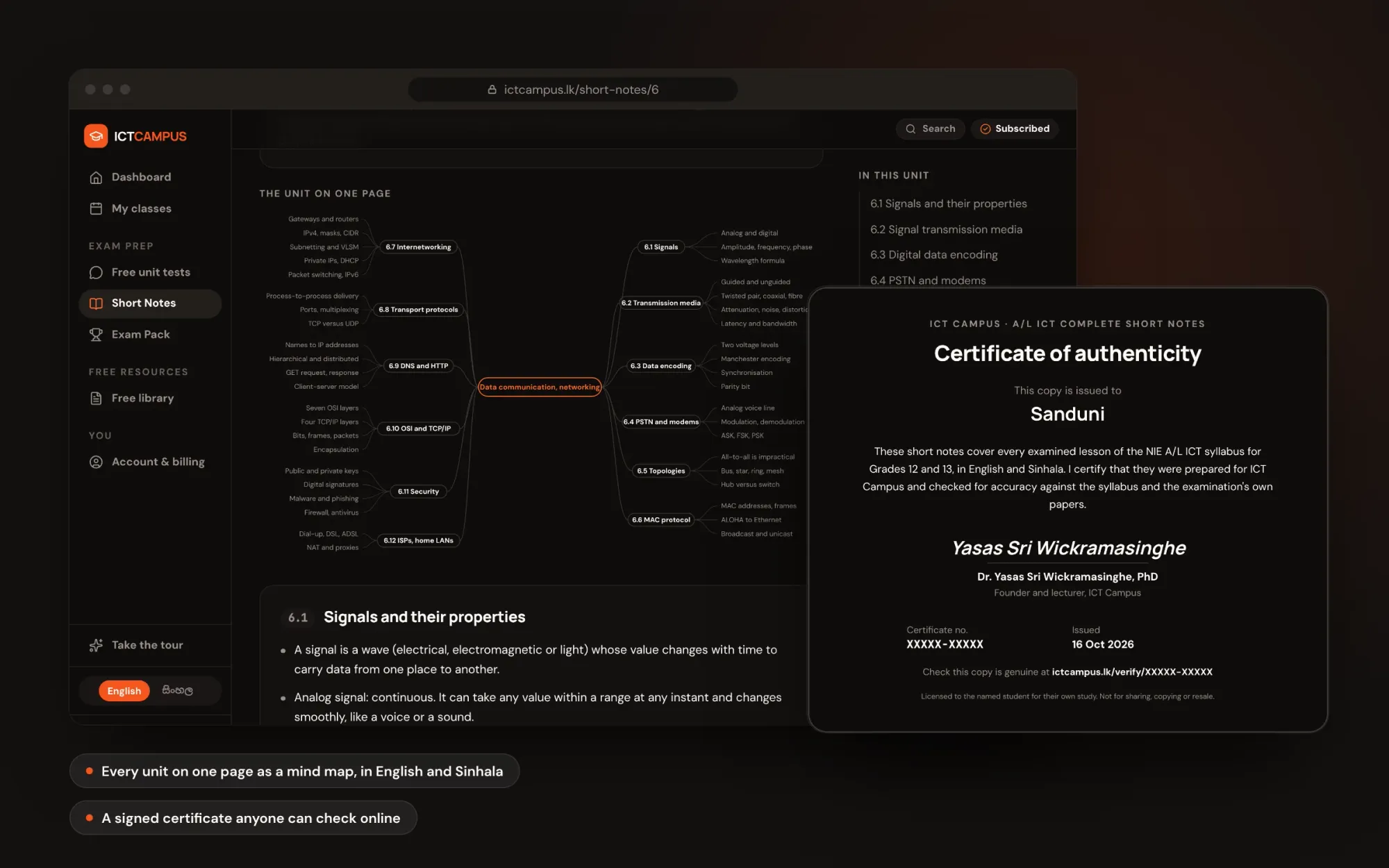The width and height of the screenshot is (1389, 868).
Task: Click central Data communication, networking node
Action: pyautogui.click(x=540, y=387)
